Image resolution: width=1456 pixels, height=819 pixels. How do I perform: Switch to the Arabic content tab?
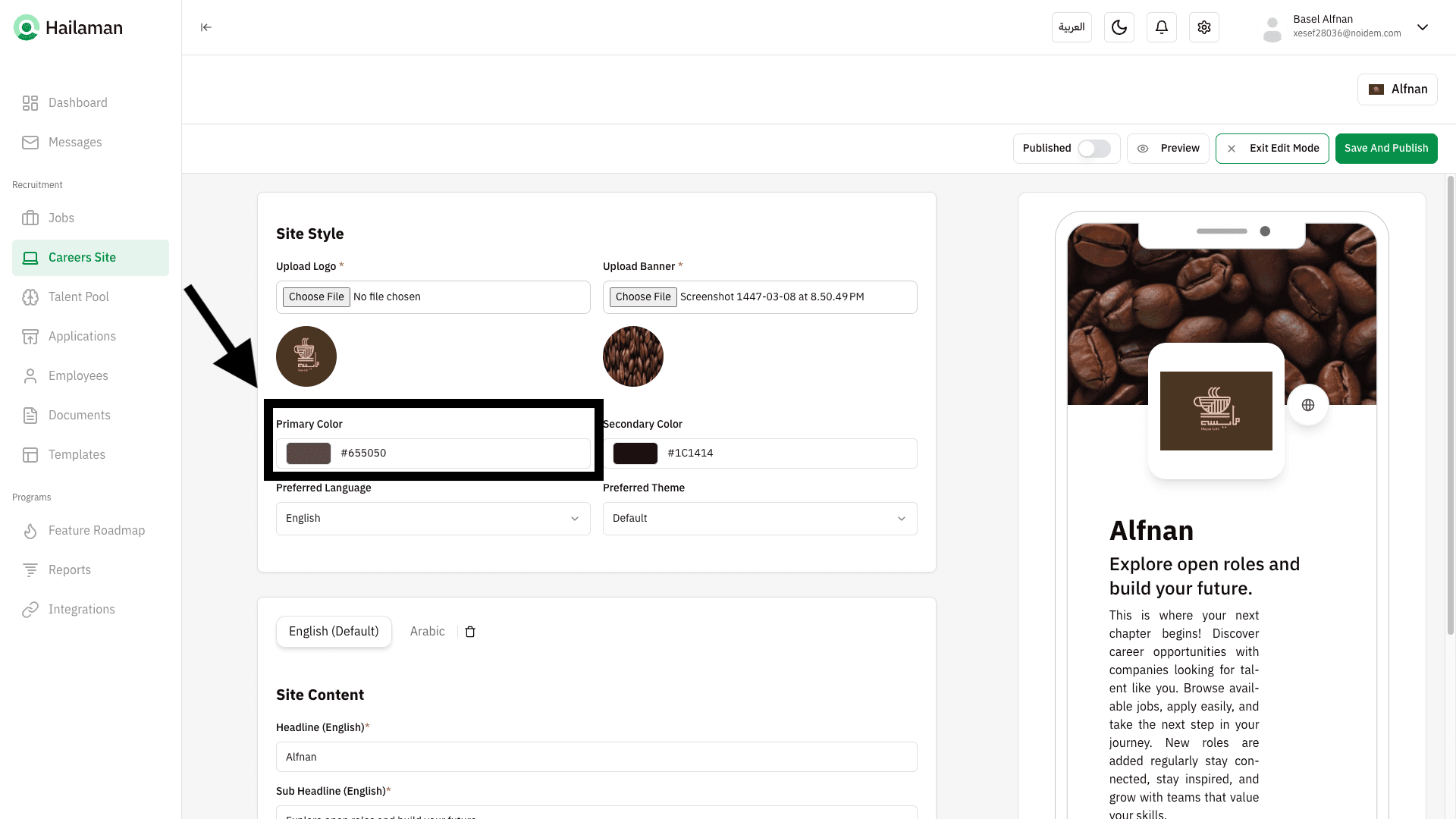[x=427, y=632]
